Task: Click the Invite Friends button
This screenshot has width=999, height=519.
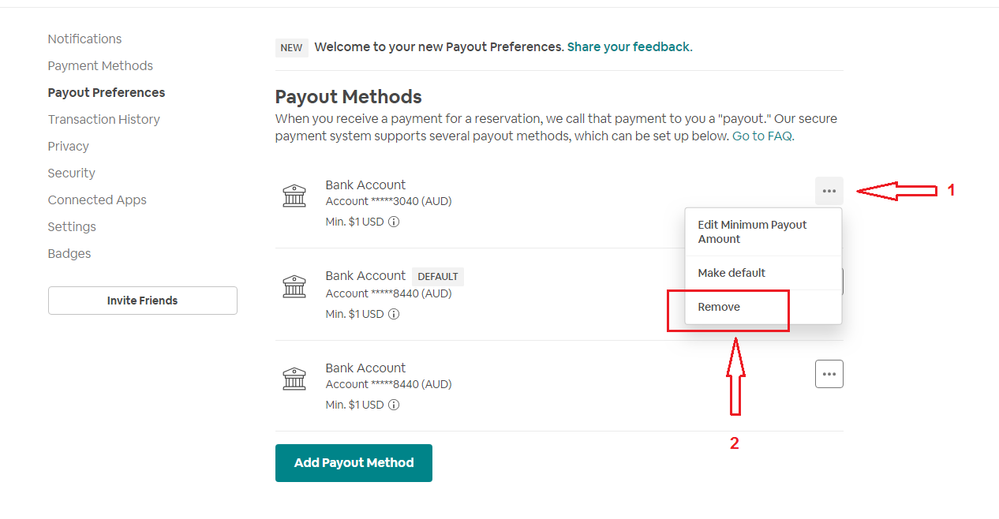Action: coord(142,300)
